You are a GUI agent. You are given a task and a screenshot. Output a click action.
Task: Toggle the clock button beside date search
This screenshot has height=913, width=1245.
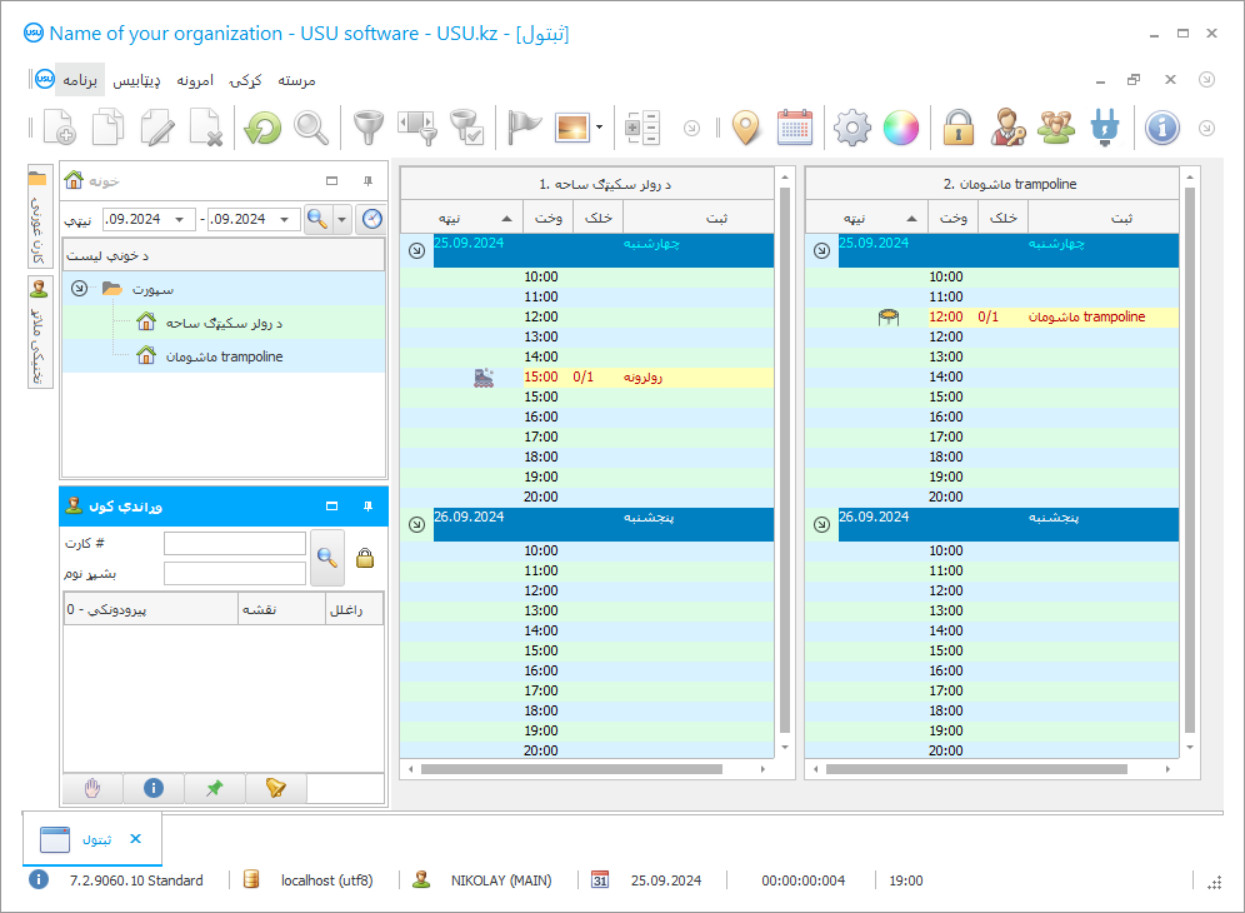[371, 219]
